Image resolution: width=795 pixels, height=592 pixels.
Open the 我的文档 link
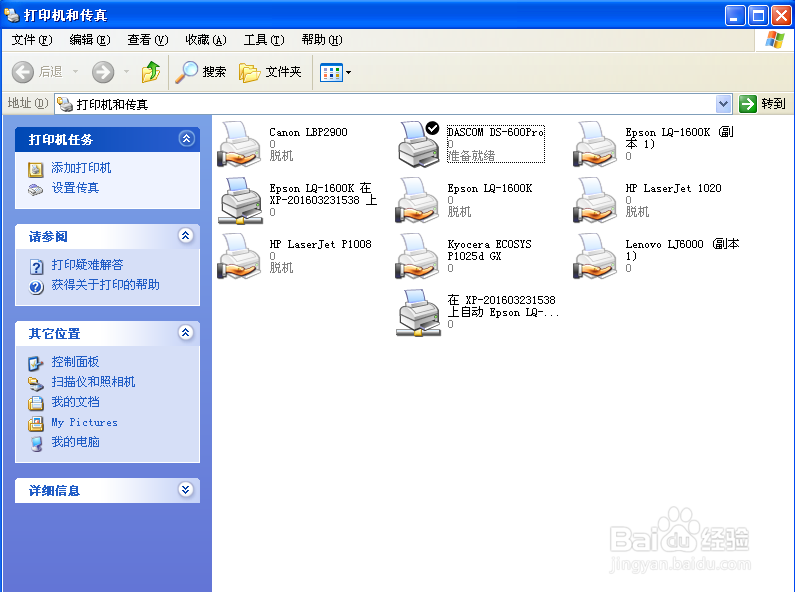pos(75,402)
